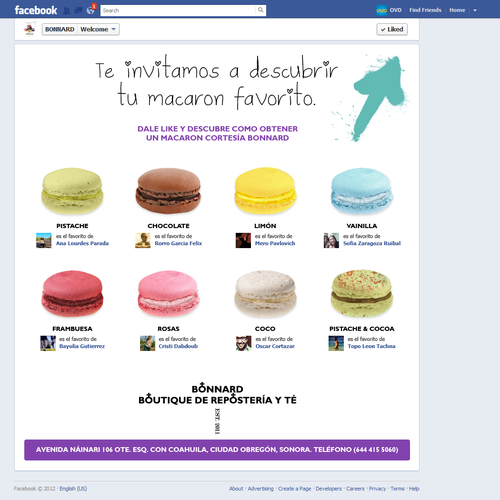Click the pink Rosas macaron
500x500 pixels.
pos(168,294)
